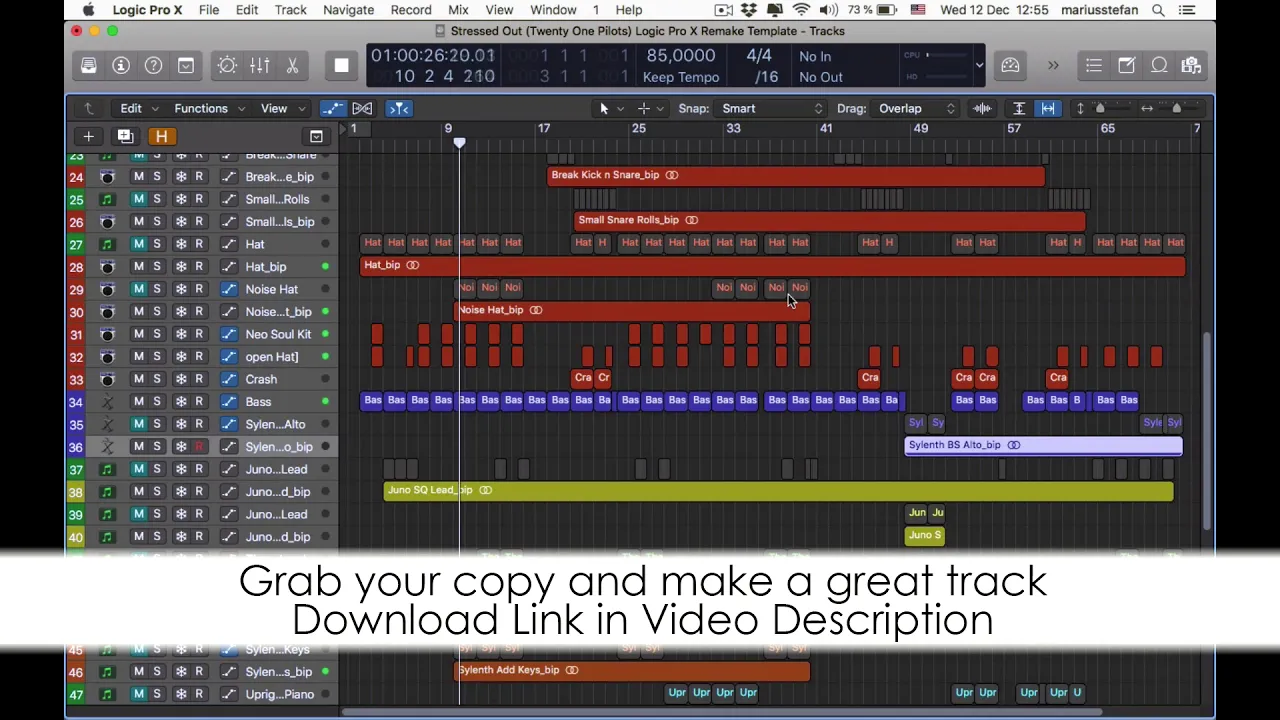Viewport: 1280px width, 720px height.
Task: Open the media Browsers icon
Action: 1191,66
